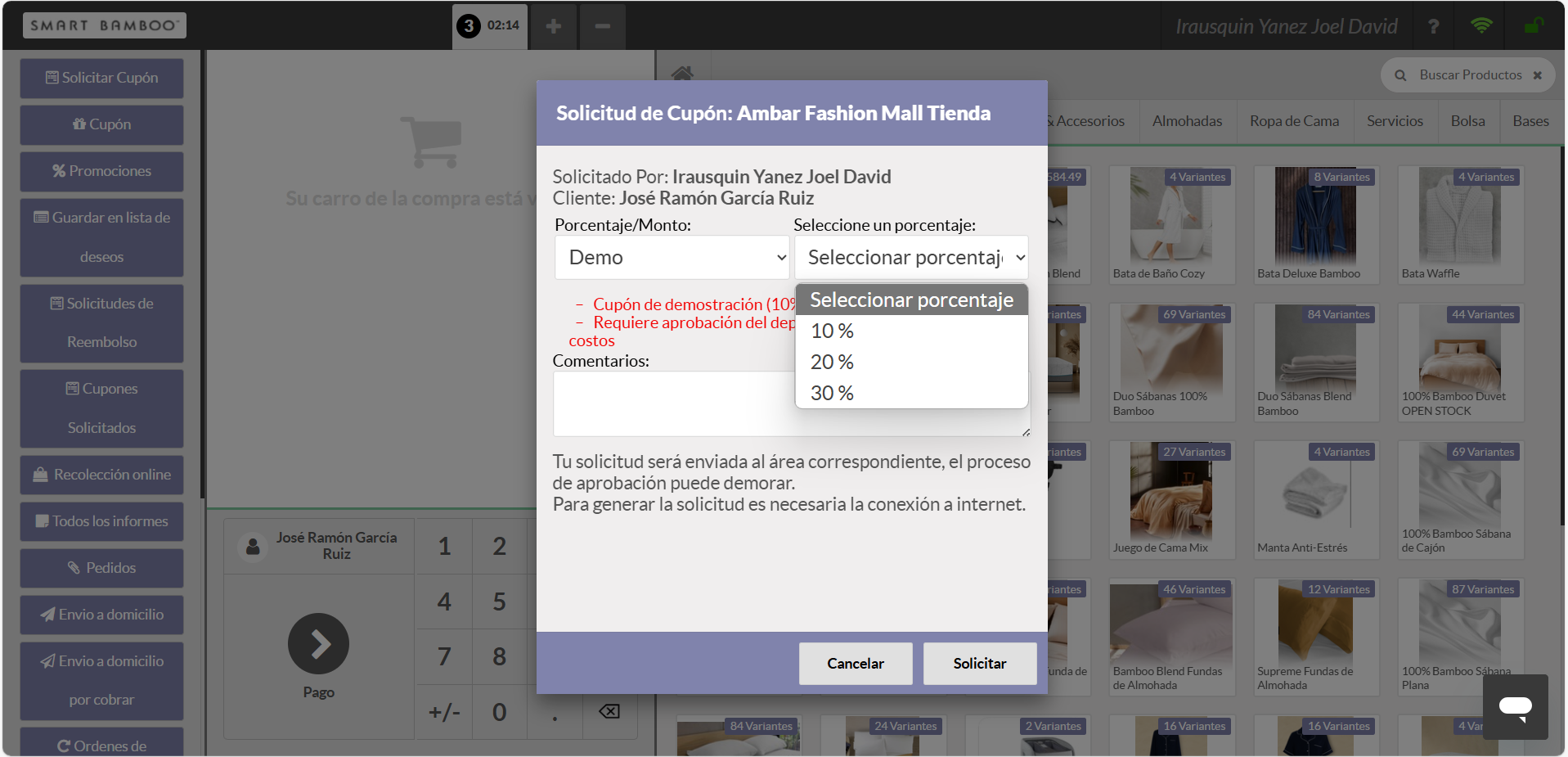This screenshot has width=1568, height=757.
Task: Open Solicitudes de Reembolso
Action: [101, 322]
